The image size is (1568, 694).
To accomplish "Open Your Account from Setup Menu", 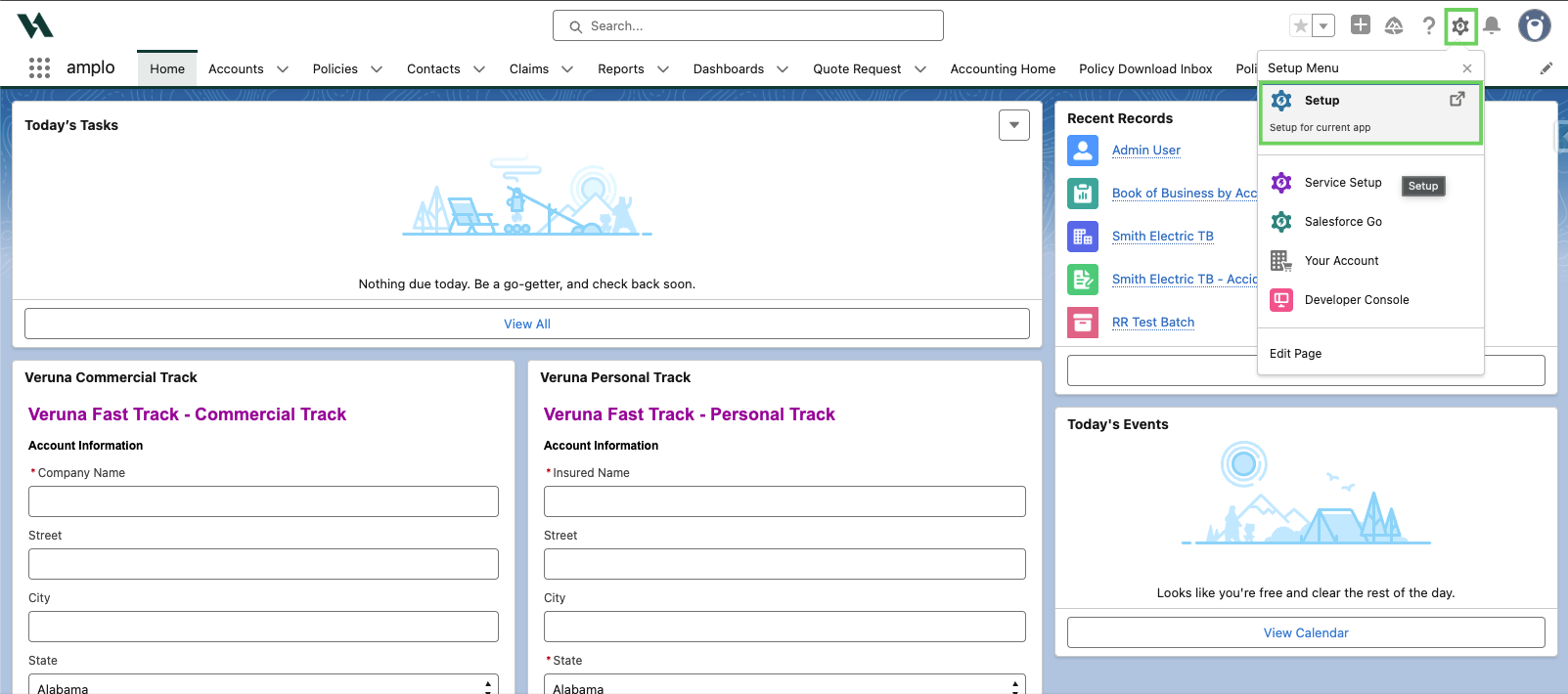I will point(1341,261).
